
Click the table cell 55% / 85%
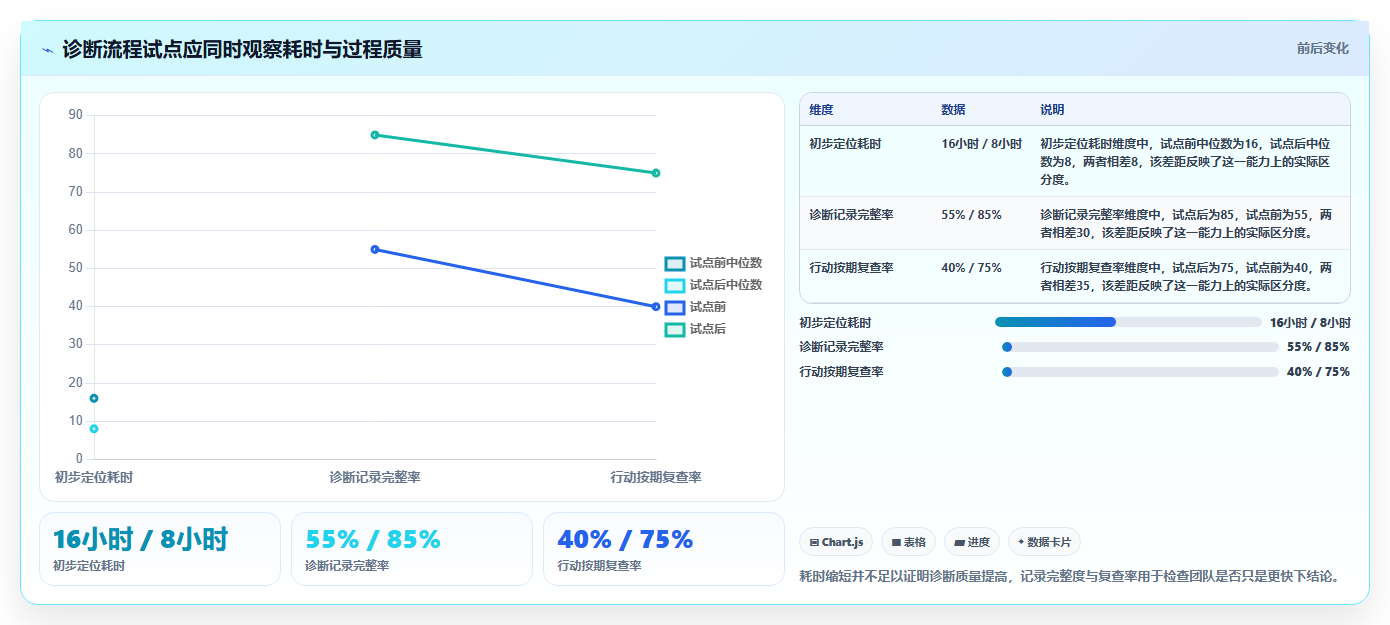point(971,215)
